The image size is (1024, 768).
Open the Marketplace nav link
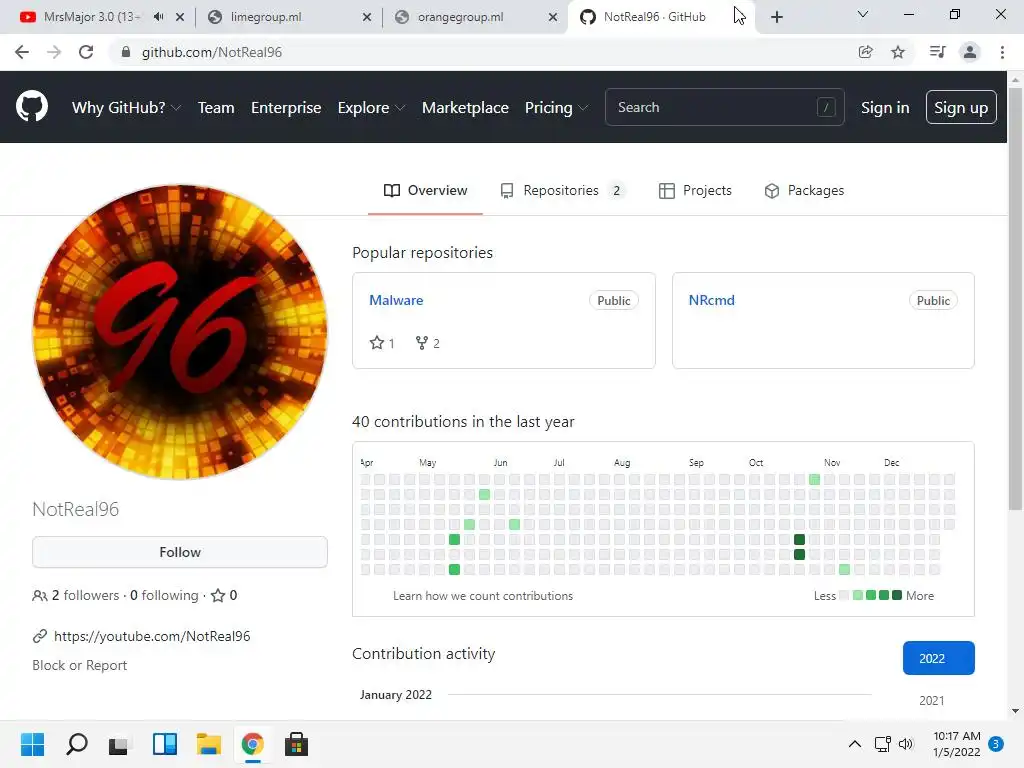[465, 107]
